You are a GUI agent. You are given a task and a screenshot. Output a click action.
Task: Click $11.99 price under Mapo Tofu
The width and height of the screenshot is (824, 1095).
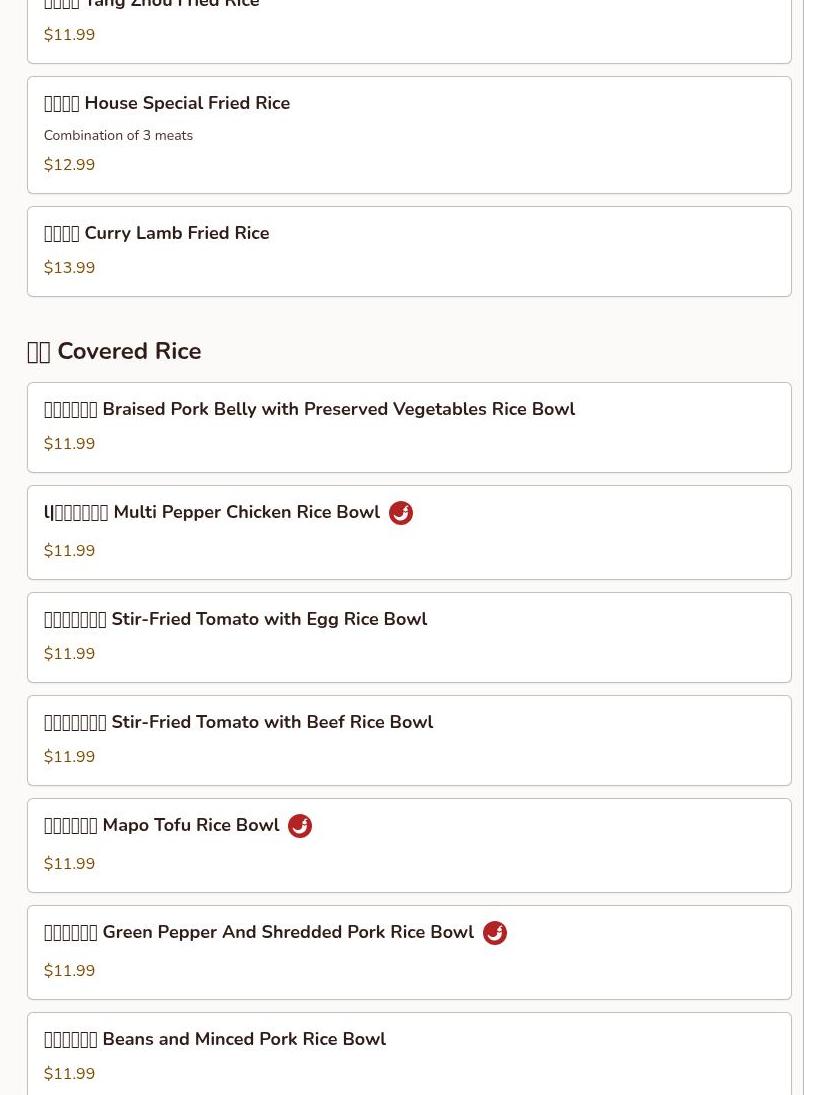pos(69,864)
